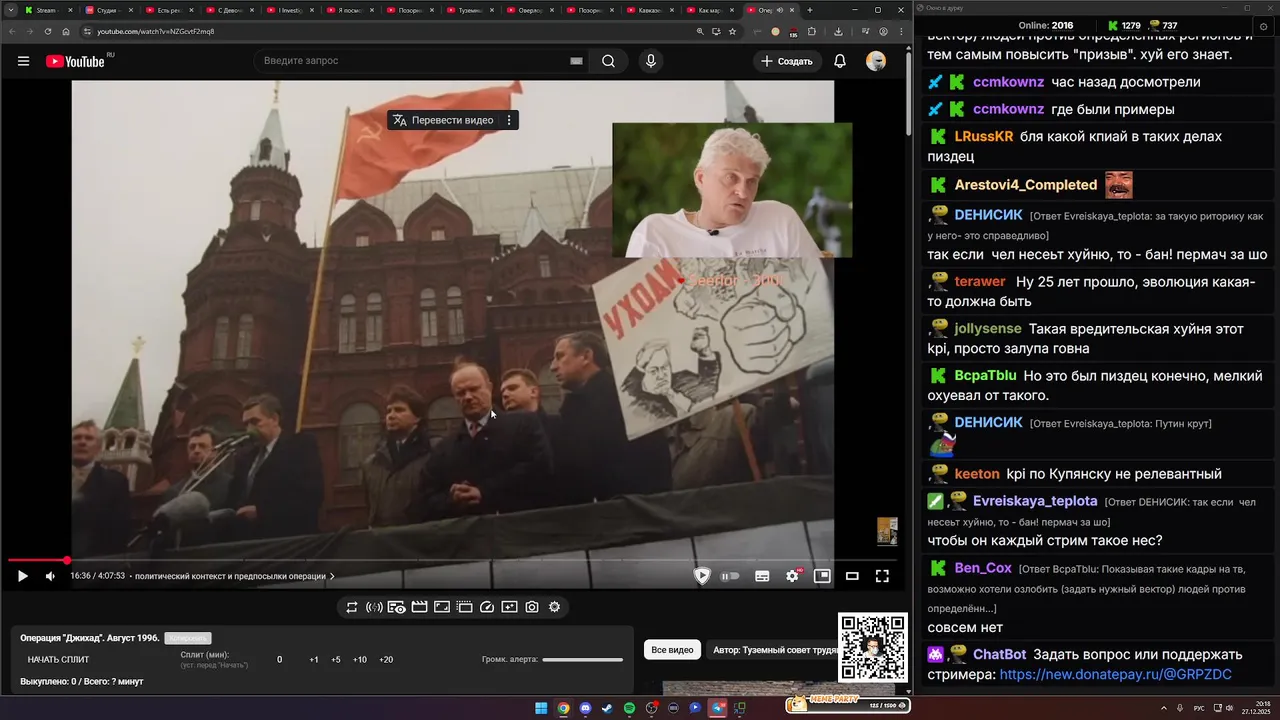Open the Windows Start menu
Viewport: 1280px width, 720px height.
tap(541, 708)
